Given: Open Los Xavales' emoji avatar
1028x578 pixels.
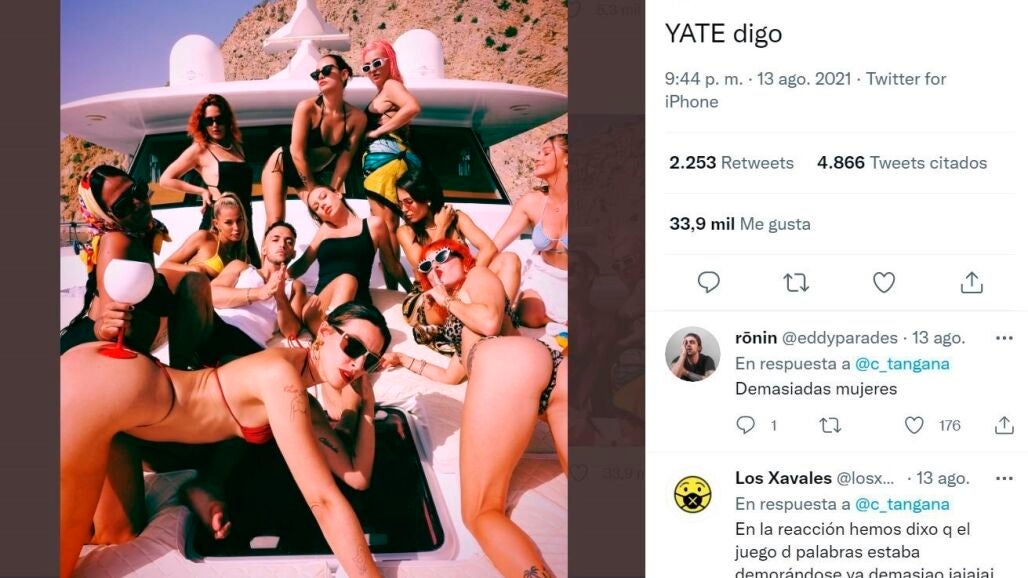Looking at the screenshot, I should [x=692, y=494].
